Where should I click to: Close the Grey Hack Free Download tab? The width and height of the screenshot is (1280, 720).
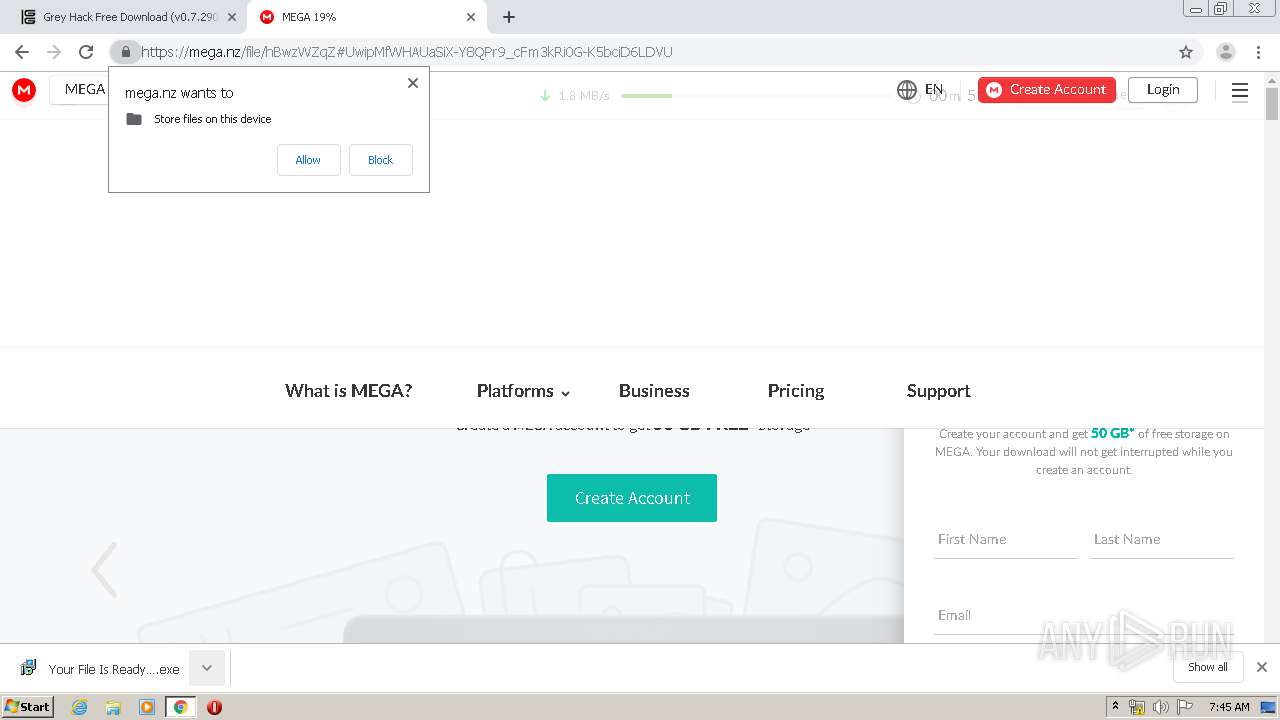pyautogui.click(x=232, y=17)
